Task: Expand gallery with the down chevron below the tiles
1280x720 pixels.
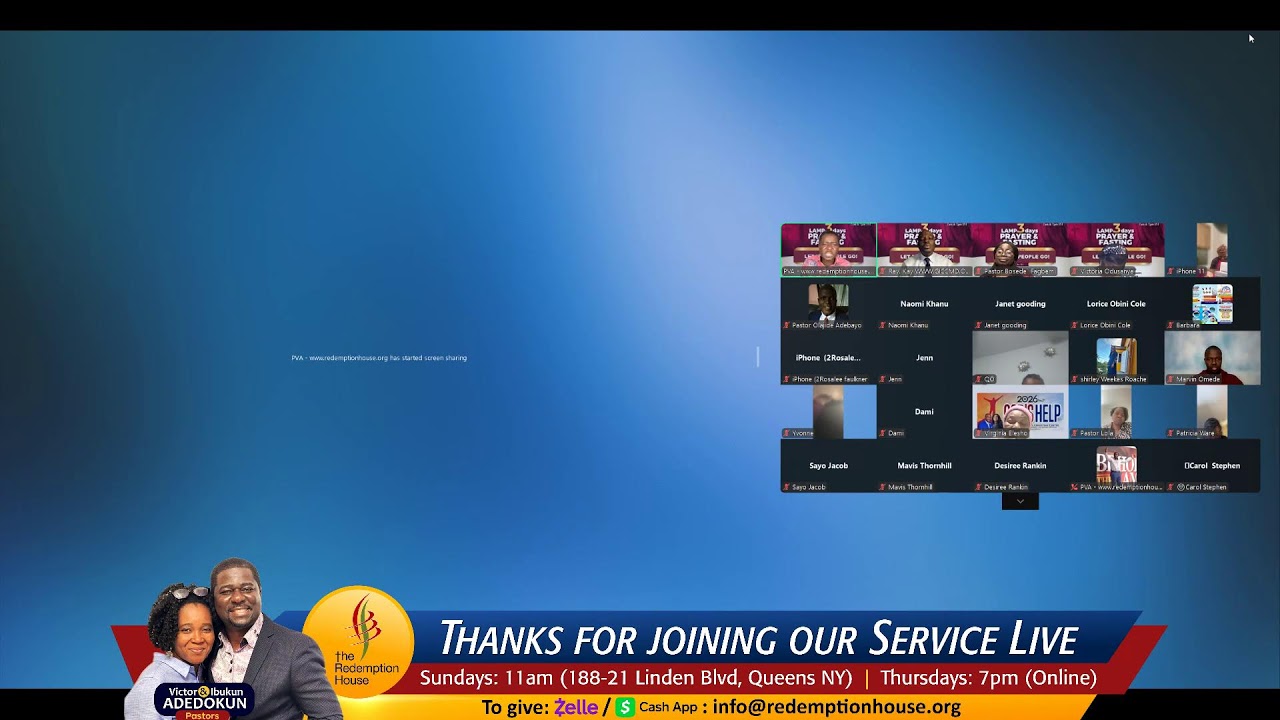Action: point(1020,501)
